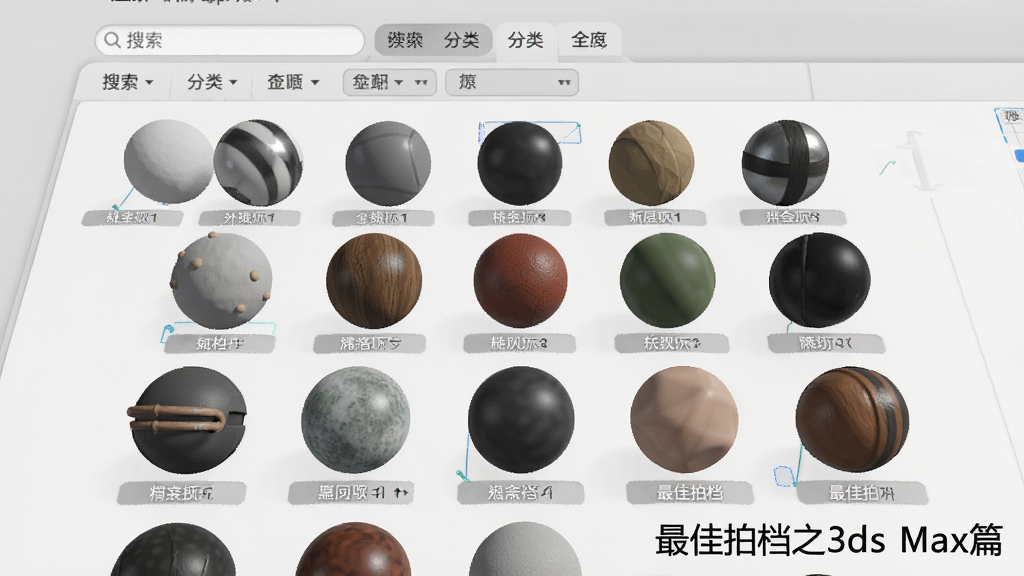
Task: Select the reddish-brown burl sphere in bottom row
Action: coord(353,550)
